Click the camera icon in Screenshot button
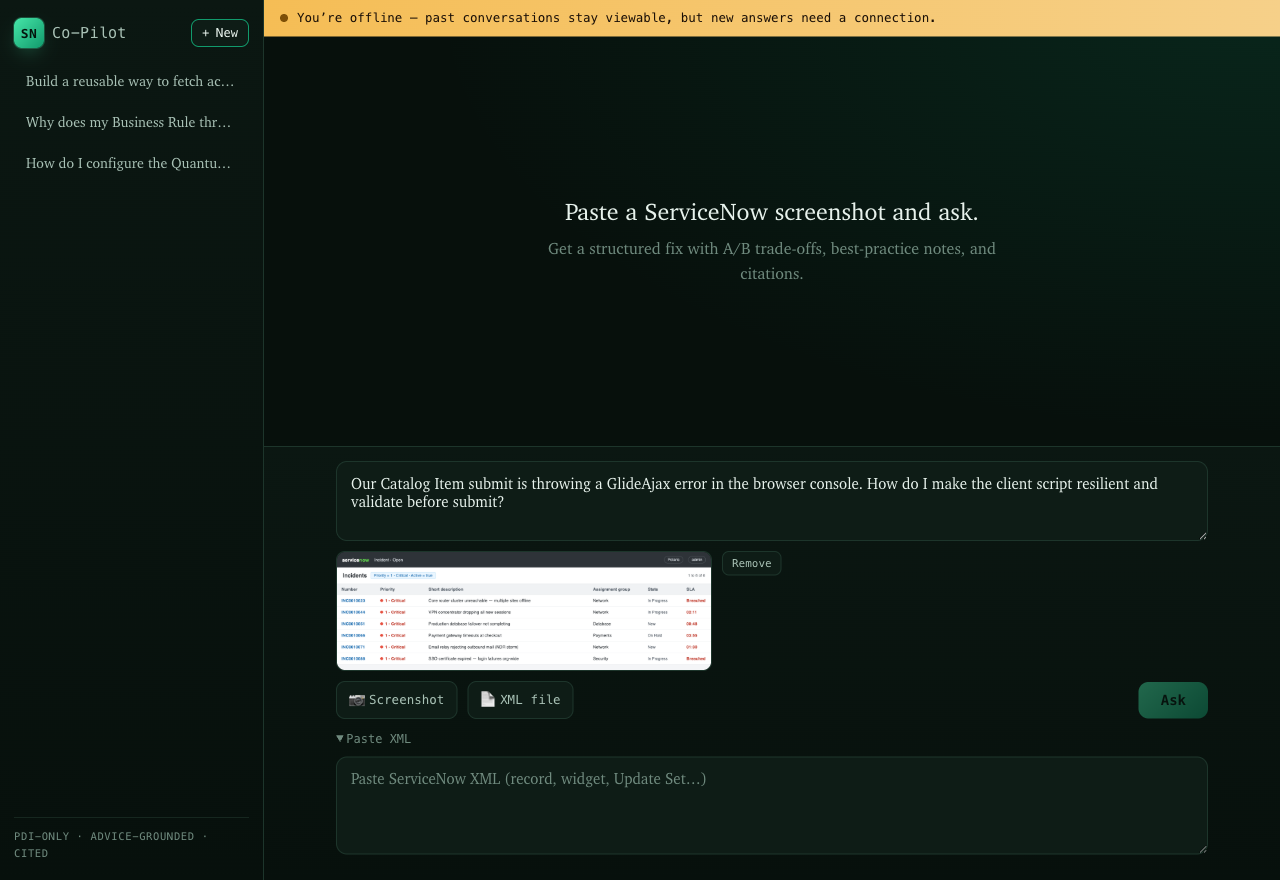This screenshot has width=1280, height=880. pos(357,700)
